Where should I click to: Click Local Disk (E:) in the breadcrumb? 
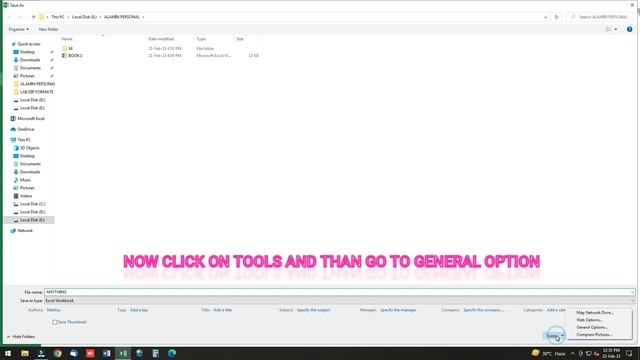click(84, 17)
